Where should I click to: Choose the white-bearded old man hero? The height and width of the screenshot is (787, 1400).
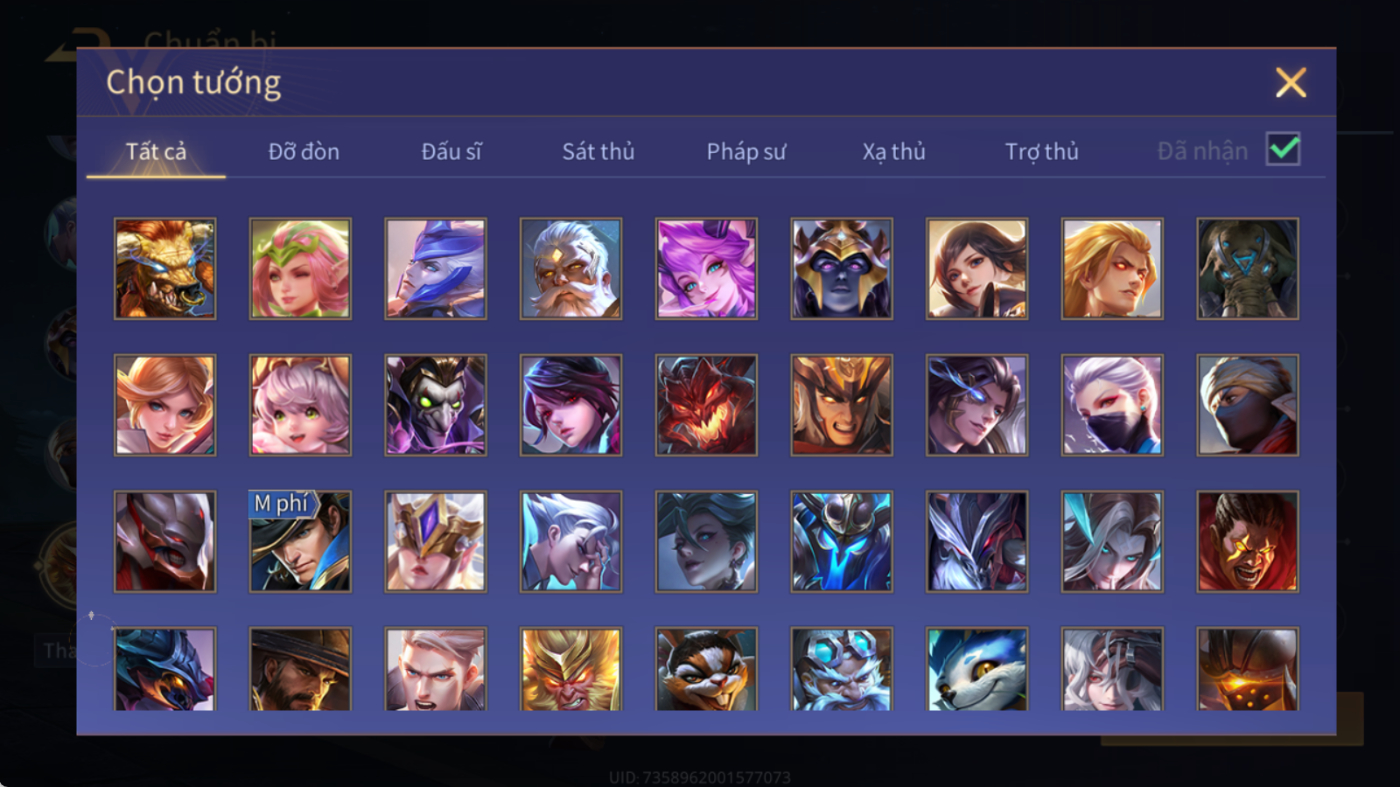(x=571, y=269)
